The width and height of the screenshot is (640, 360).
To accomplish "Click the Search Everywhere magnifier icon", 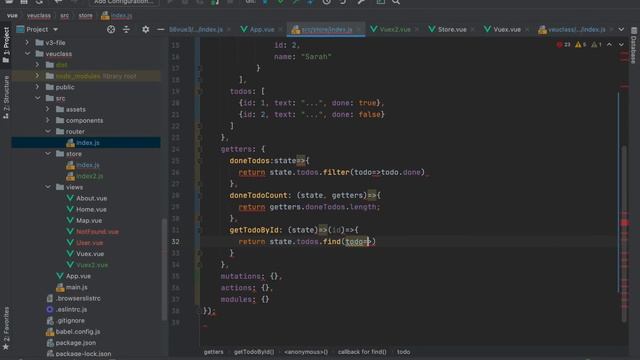I will tap(396, 2).
